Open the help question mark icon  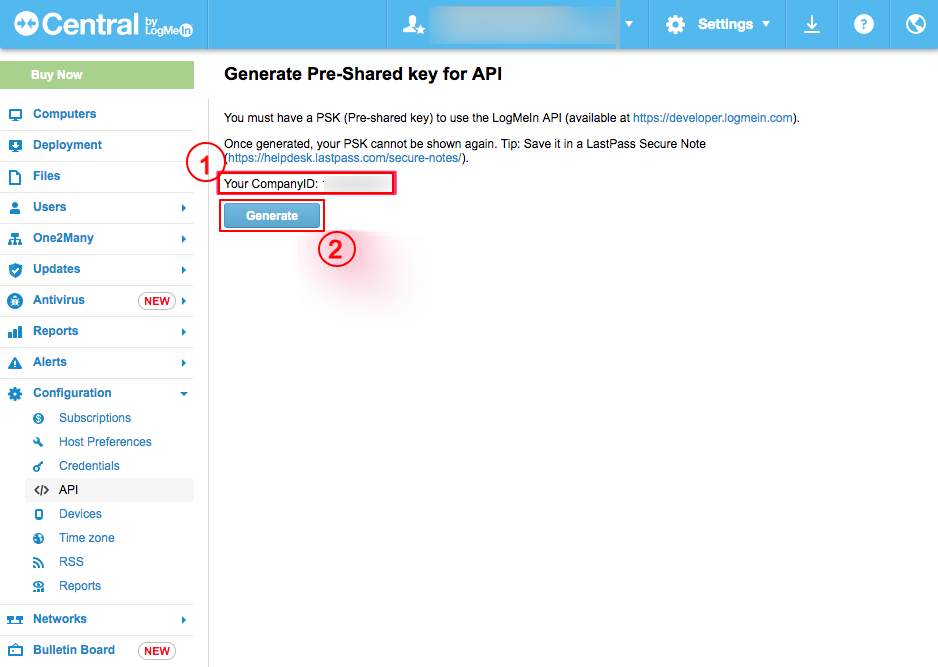pyautogui.click(x=863, y=25)
